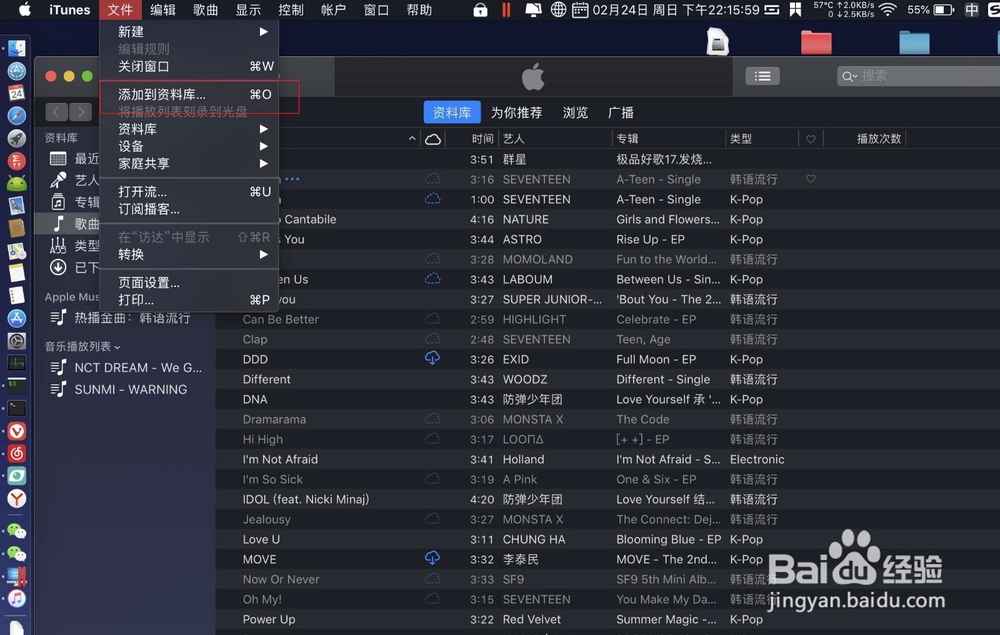Screen dimensions: 1000x635
Task: Open Launchpad rocket in the Dock
Action: [17, 138]
